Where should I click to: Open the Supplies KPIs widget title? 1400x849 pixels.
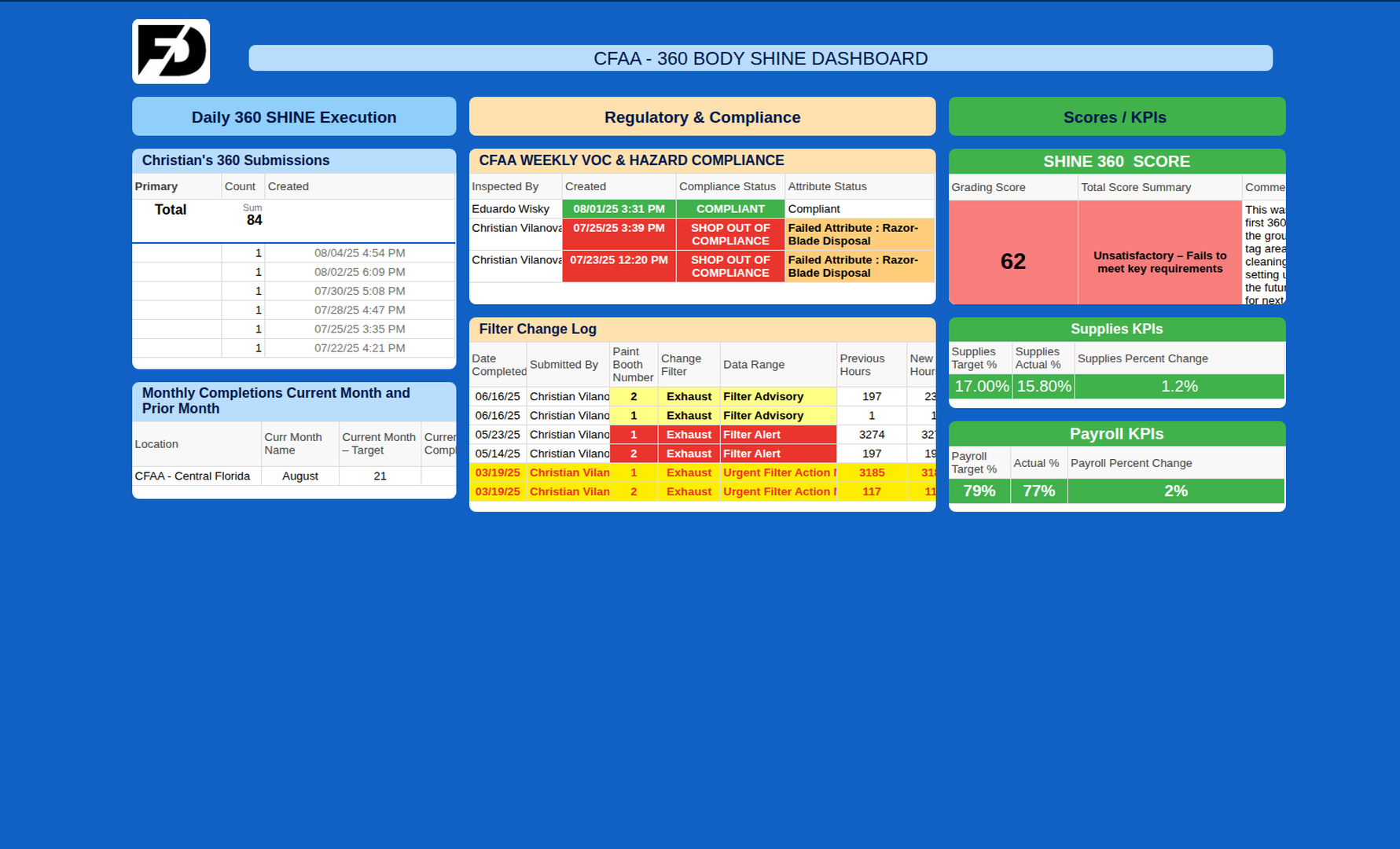click(1116, 329)
